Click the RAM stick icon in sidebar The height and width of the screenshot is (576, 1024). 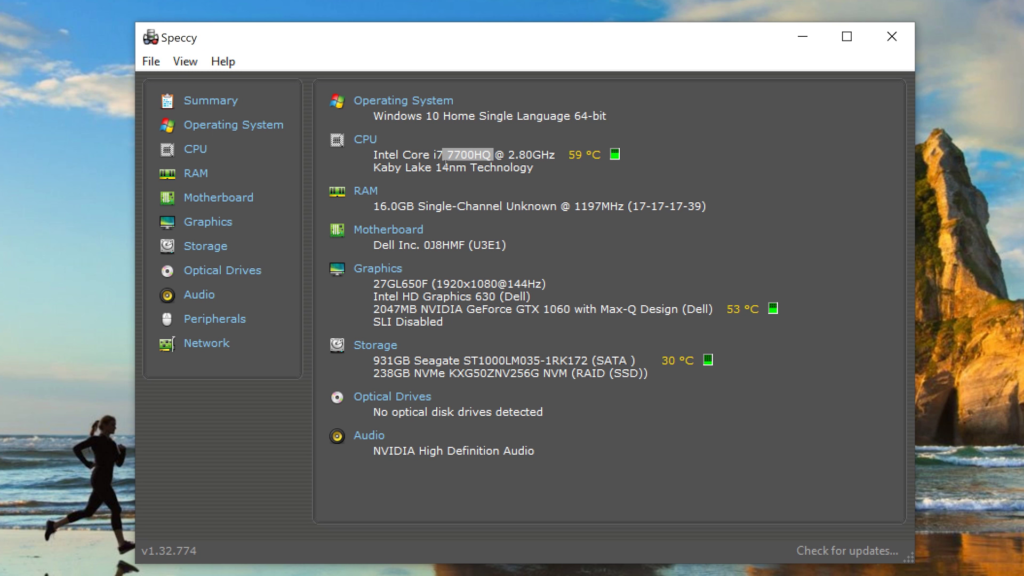click(167, 174)
